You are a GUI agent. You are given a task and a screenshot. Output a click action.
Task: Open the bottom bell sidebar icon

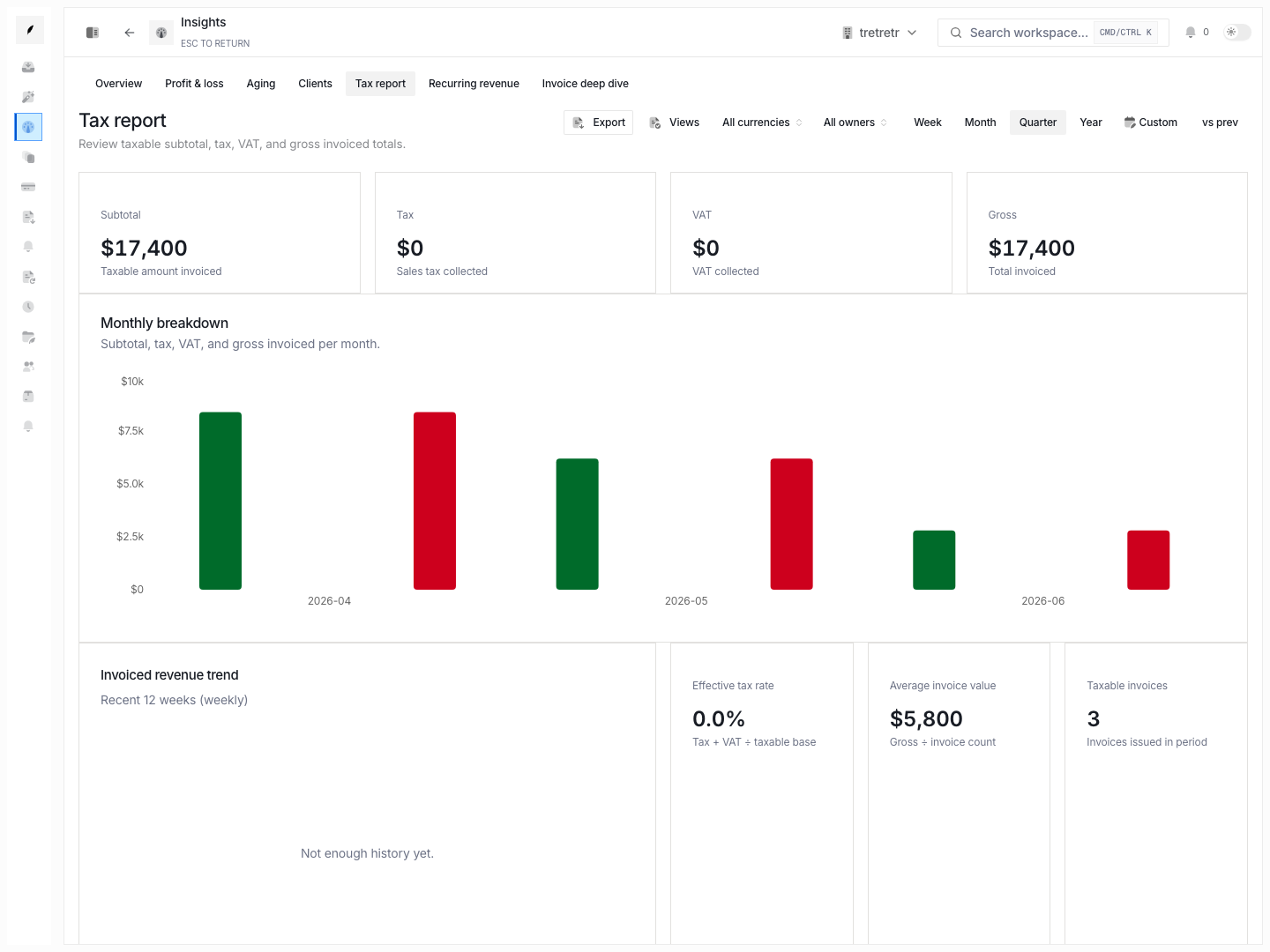[x=28, y=426]
